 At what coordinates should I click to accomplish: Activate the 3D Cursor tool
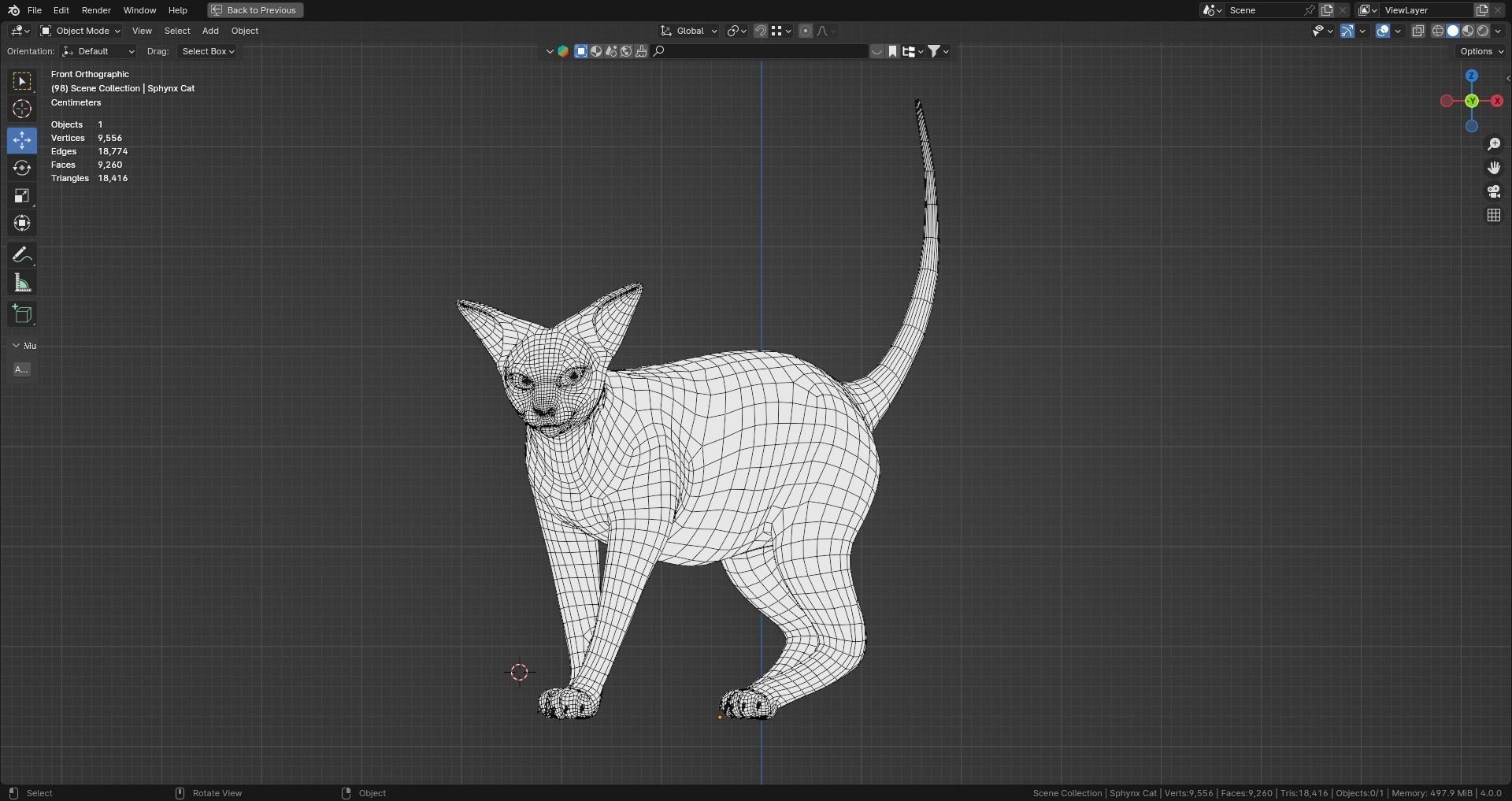click(22, 109)
